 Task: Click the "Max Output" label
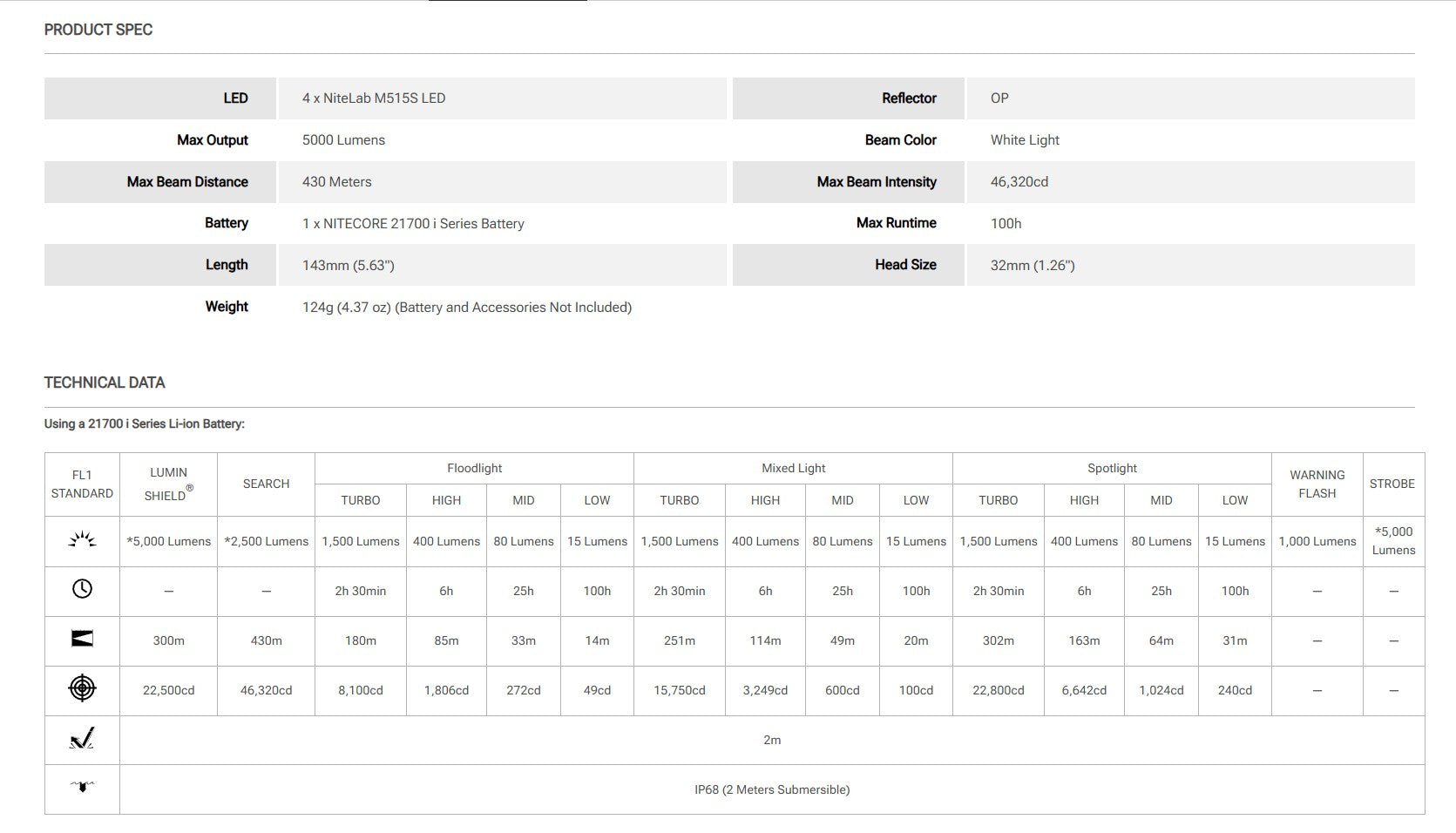click(x=213, y=140)
